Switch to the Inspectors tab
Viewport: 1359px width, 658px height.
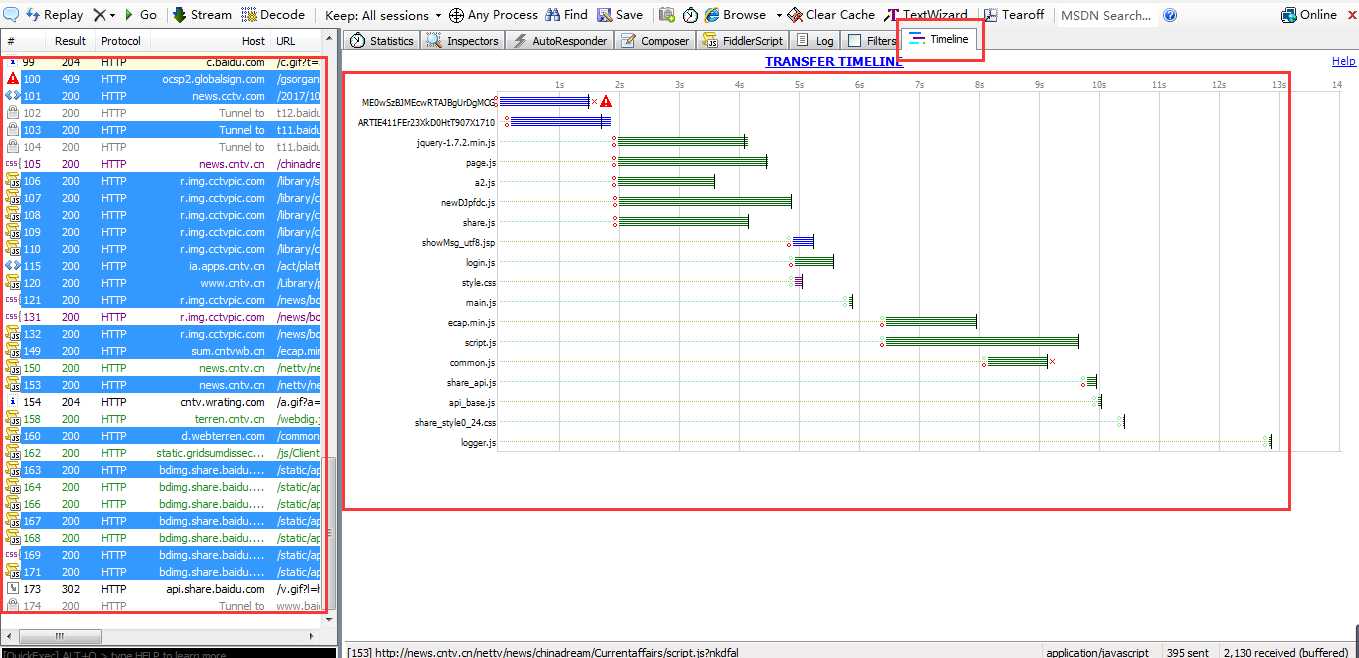462,41
